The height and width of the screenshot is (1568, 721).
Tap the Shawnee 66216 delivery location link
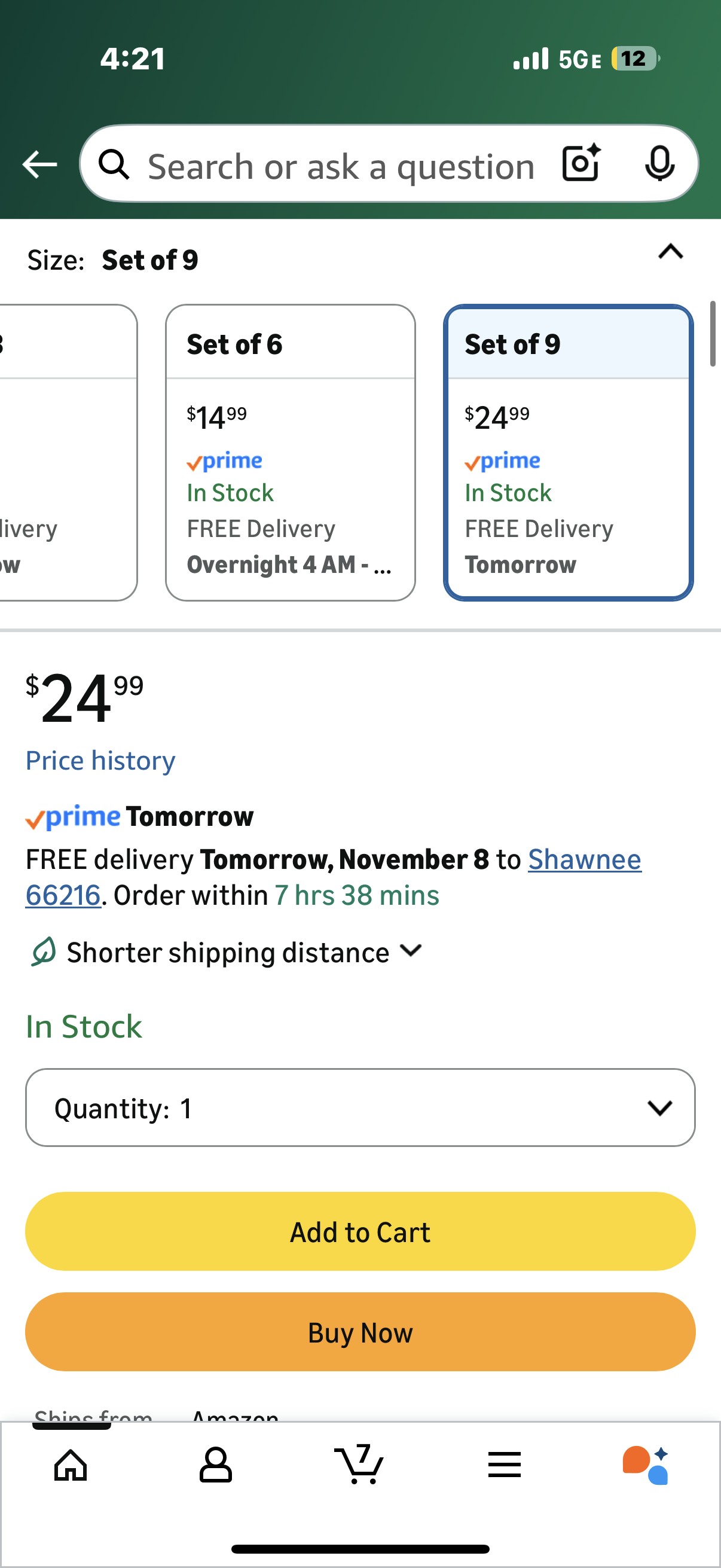(584, 859)
